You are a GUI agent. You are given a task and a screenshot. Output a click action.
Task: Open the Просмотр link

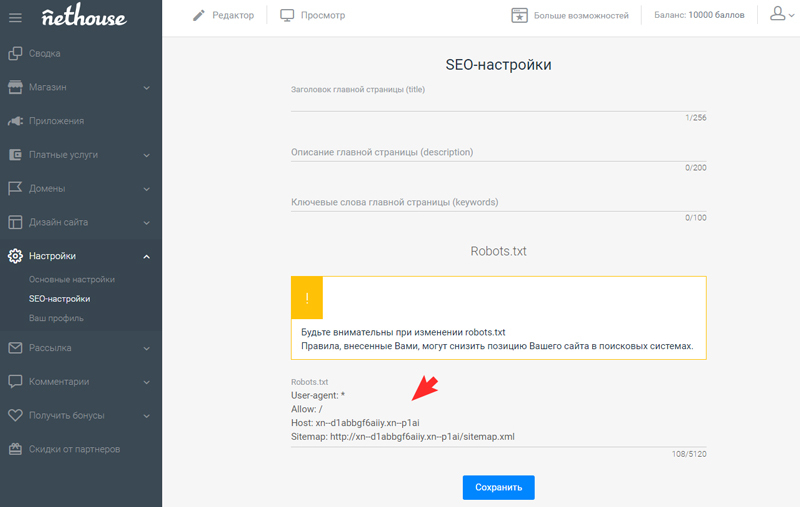(x=323, y=15)
